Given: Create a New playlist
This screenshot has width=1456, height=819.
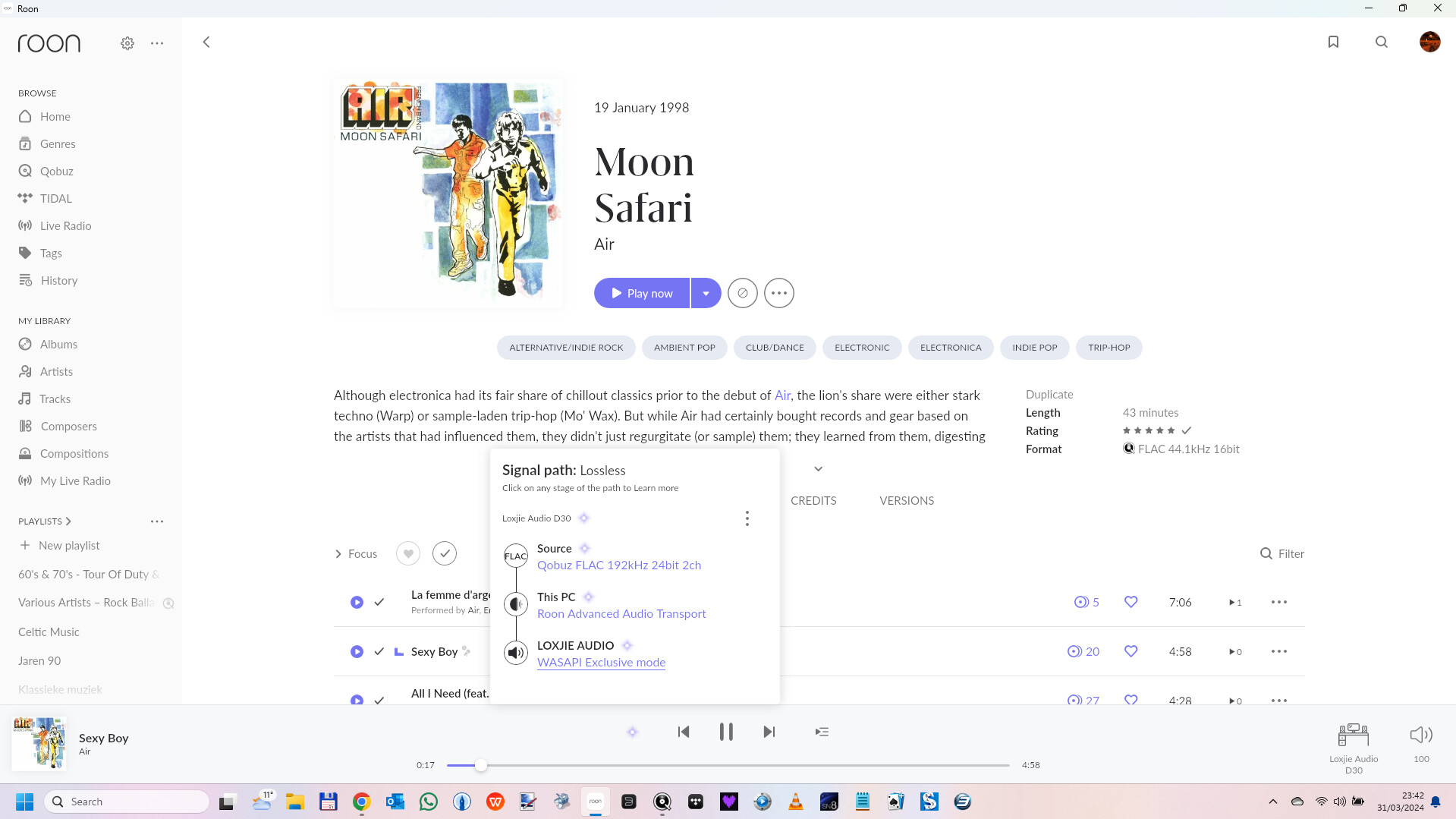Looking at the screenshot, I should pos(60,546).
